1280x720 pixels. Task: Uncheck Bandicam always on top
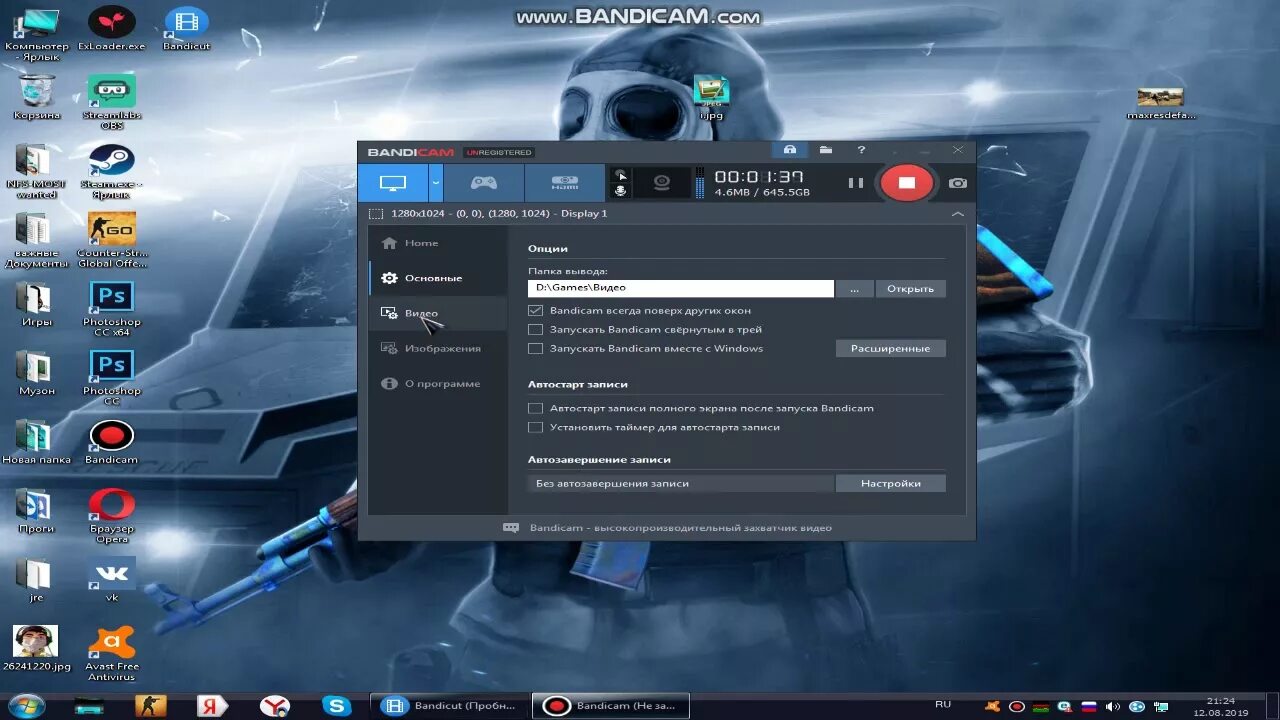[x=536, y=310]
